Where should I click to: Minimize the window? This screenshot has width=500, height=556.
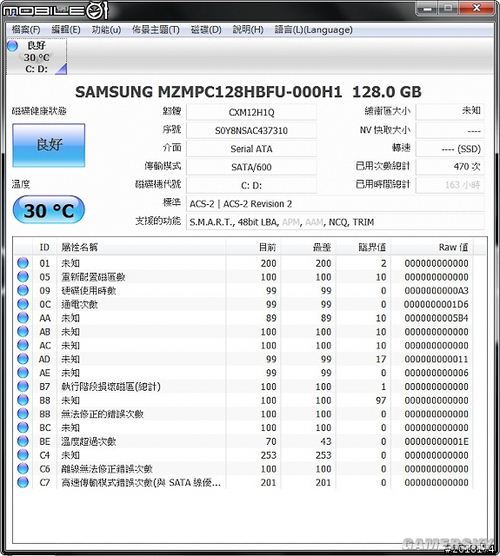click(427, 8)
